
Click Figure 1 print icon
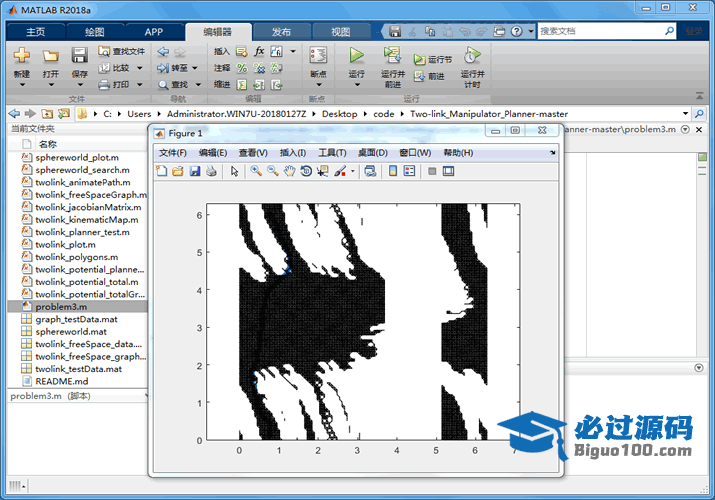211,171
